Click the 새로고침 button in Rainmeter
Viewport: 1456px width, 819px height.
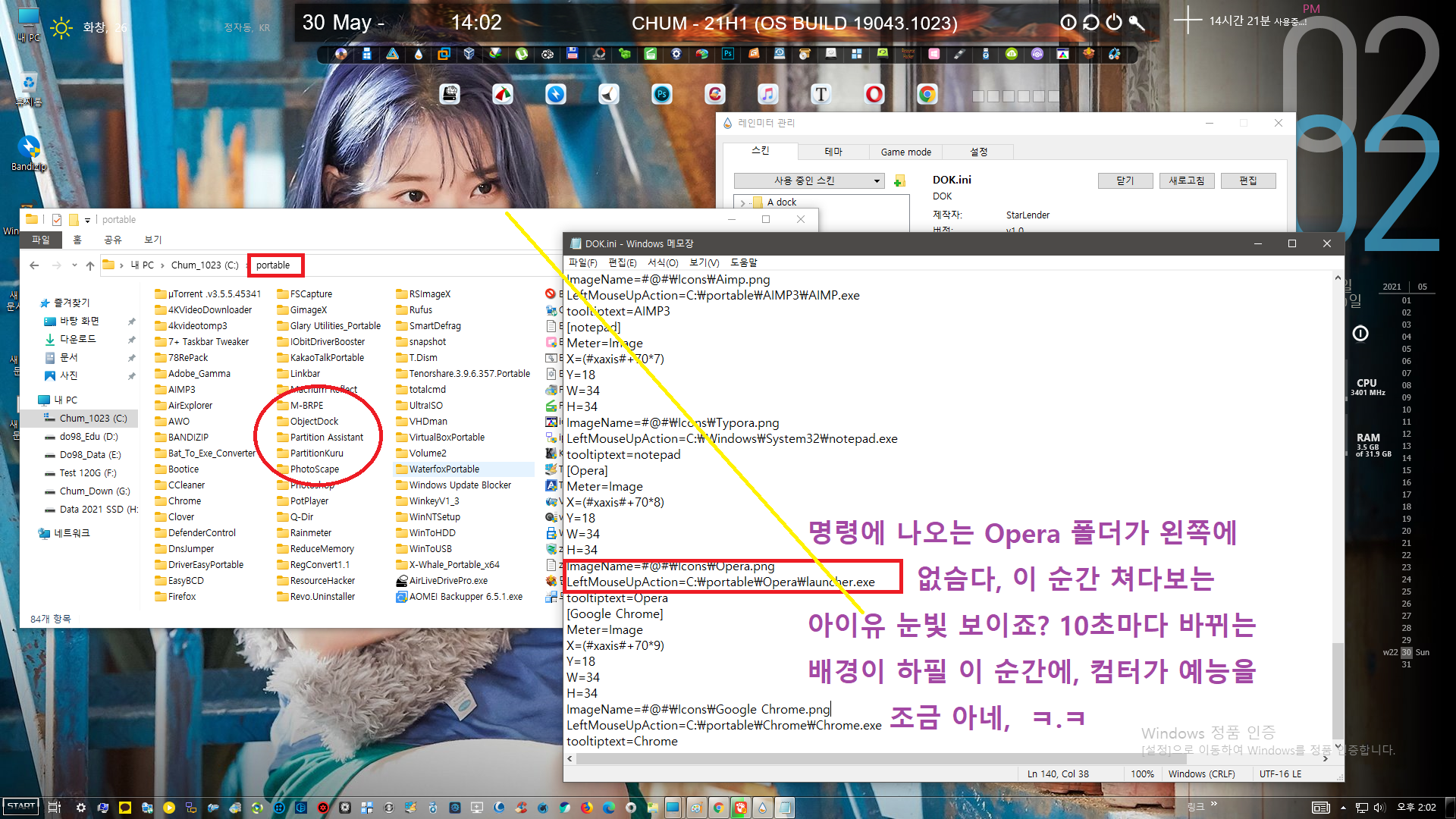1186,180
